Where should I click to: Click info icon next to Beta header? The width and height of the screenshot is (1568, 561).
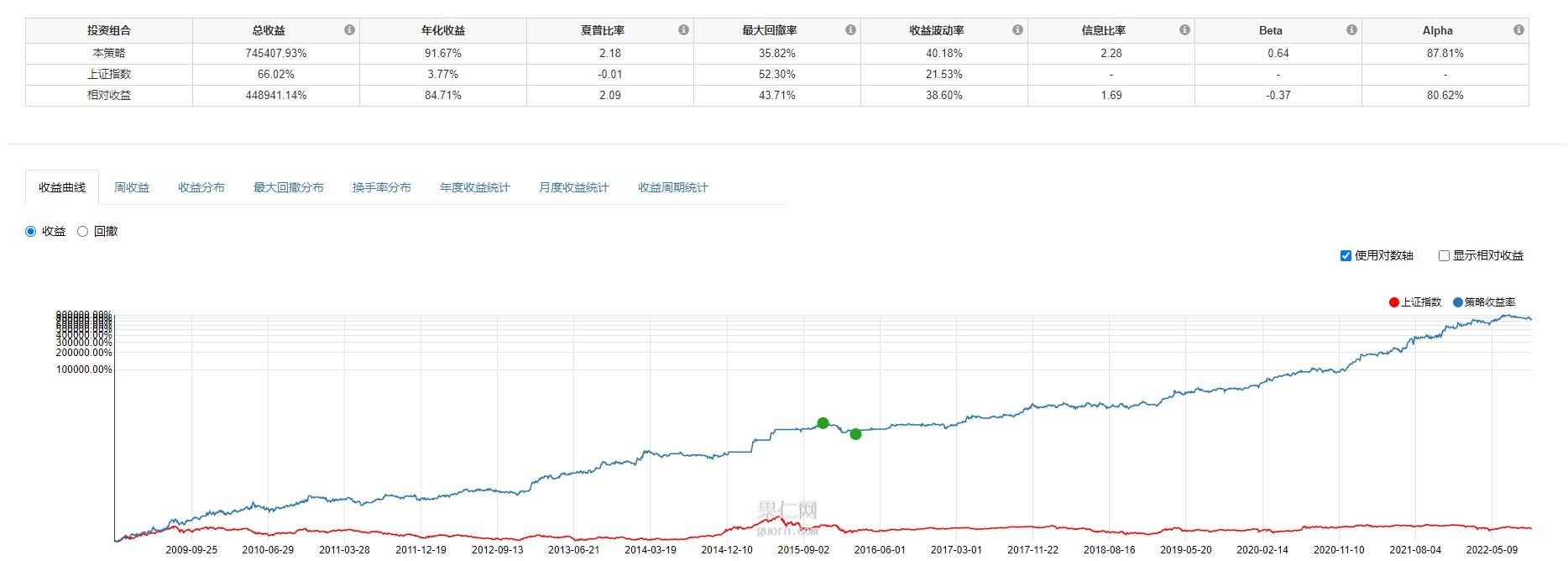pyautogui.click(x=1351, y=30)
